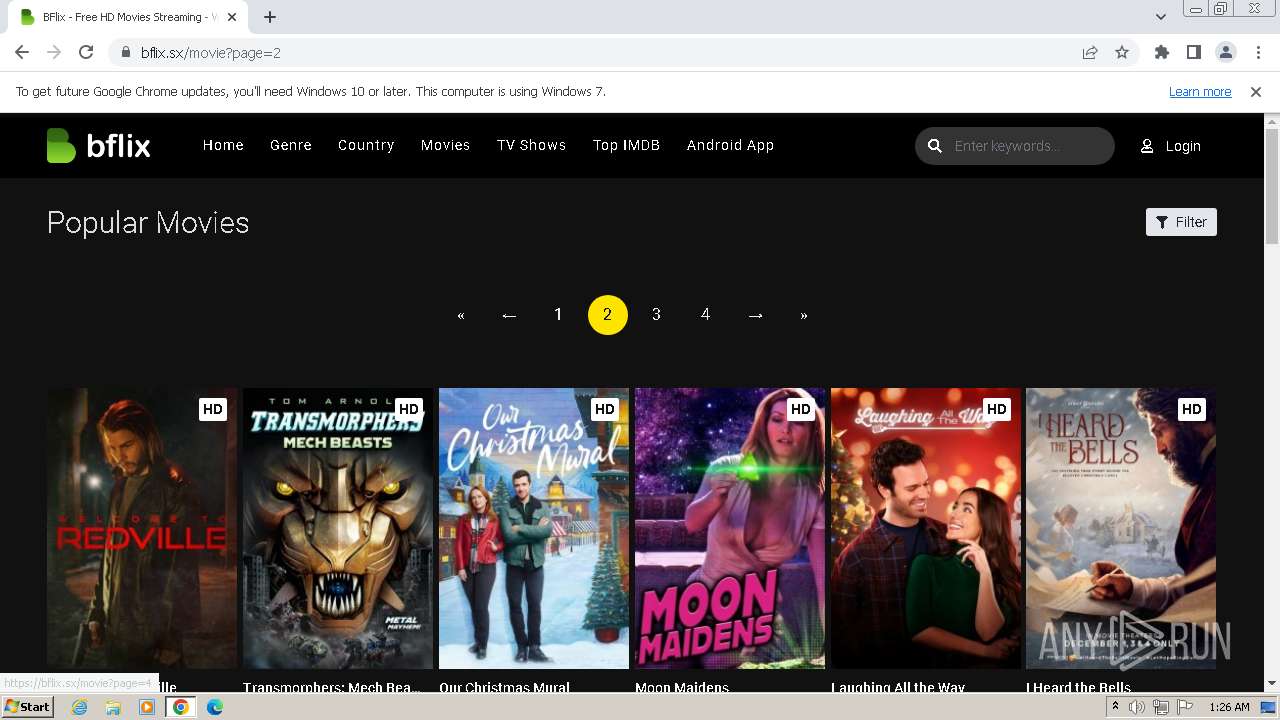The height and width of the screenshot is (720, 1280).
Task: Open the tab search dropdown arrow
Action: pyautogui.click(x=1161, y=17)
